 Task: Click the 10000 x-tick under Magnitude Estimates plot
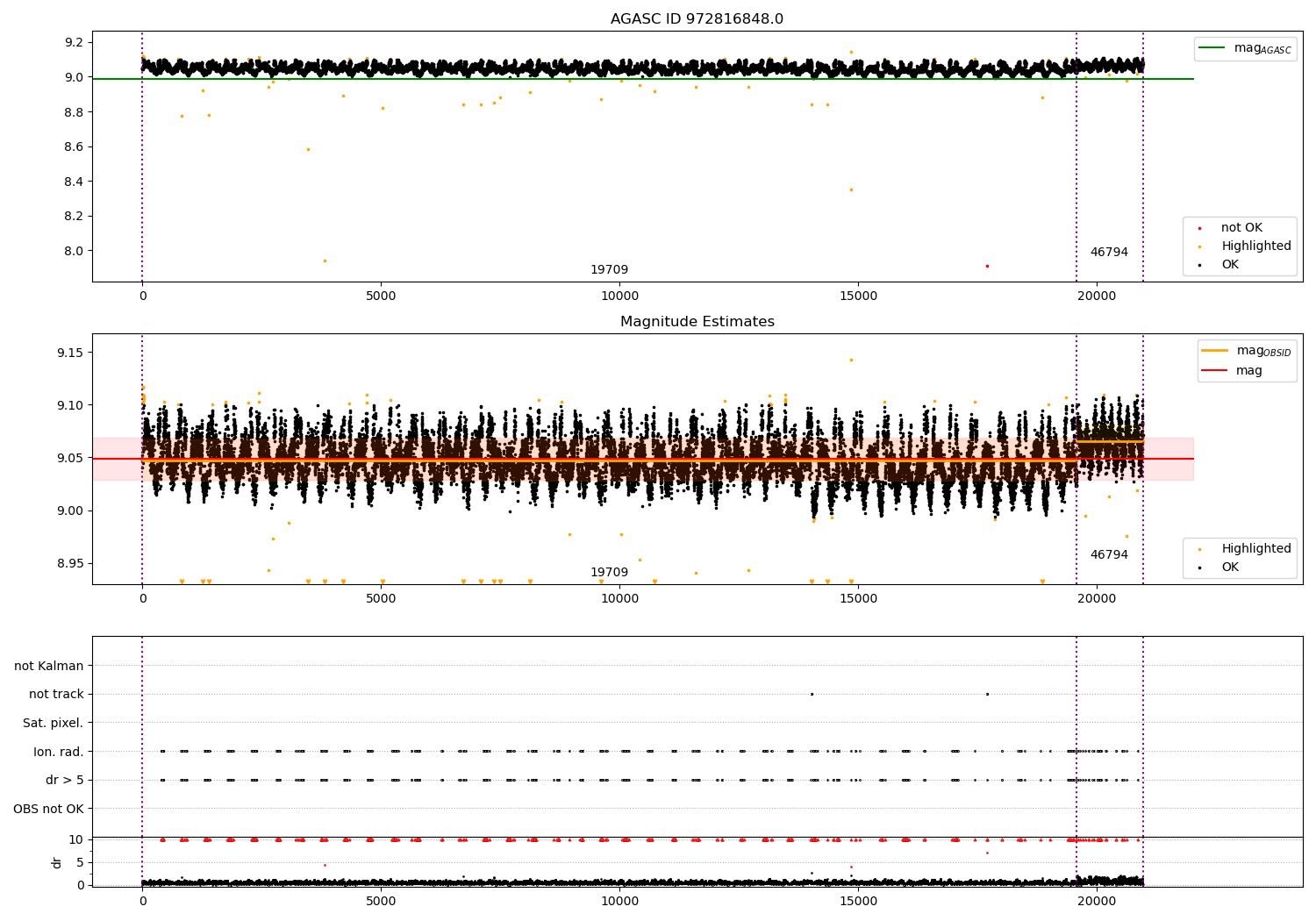619,599
